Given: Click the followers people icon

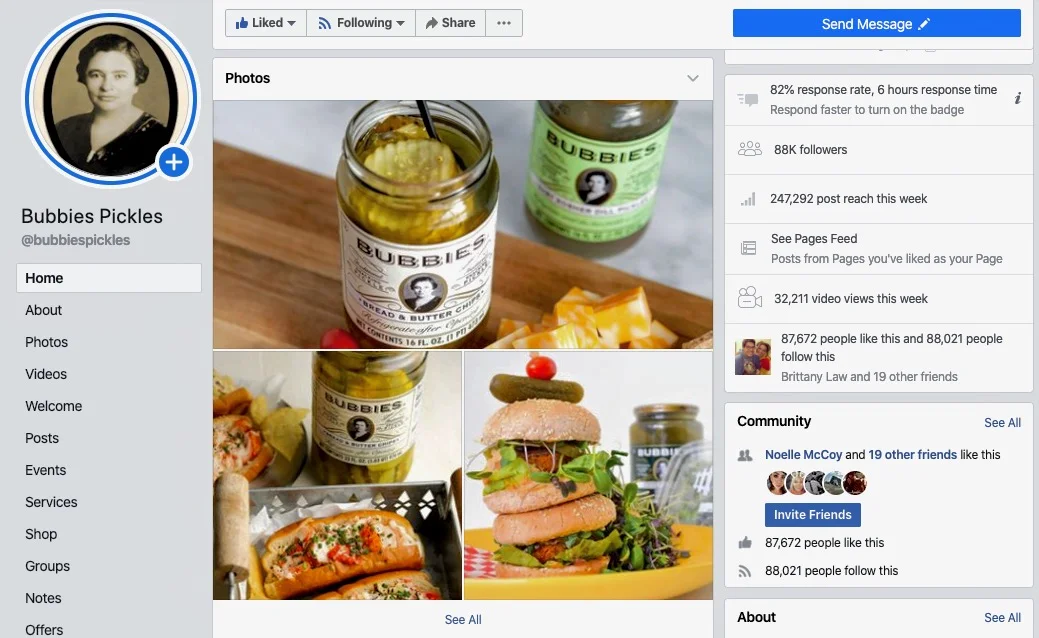Looking at the screenshot, I should point(749,149).
